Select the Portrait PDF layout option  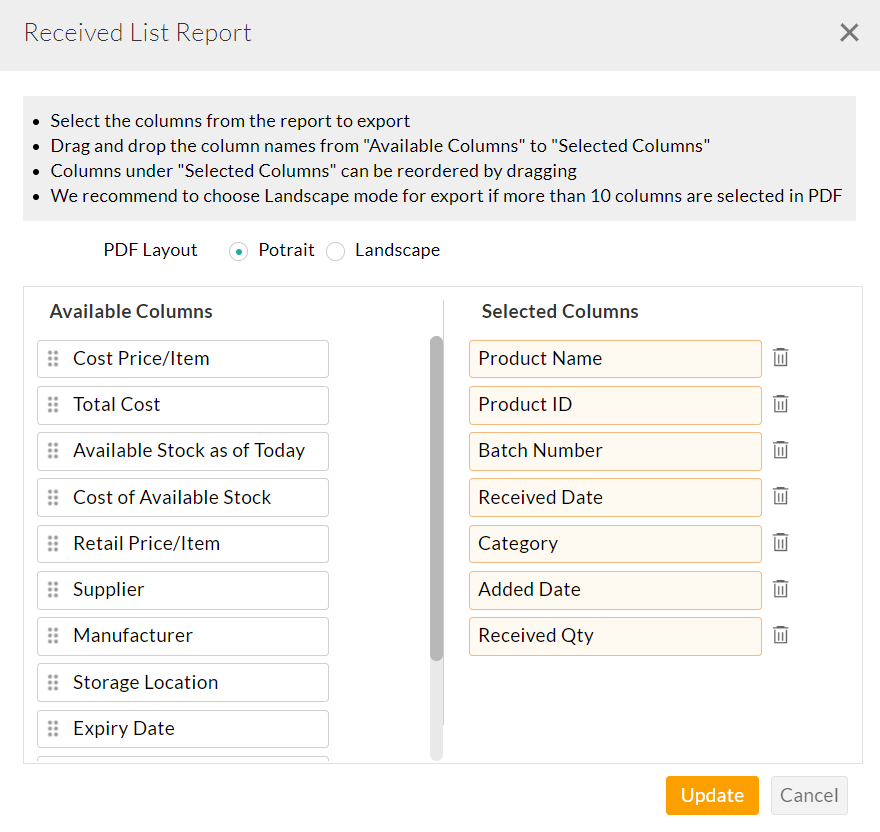[238, 251]
